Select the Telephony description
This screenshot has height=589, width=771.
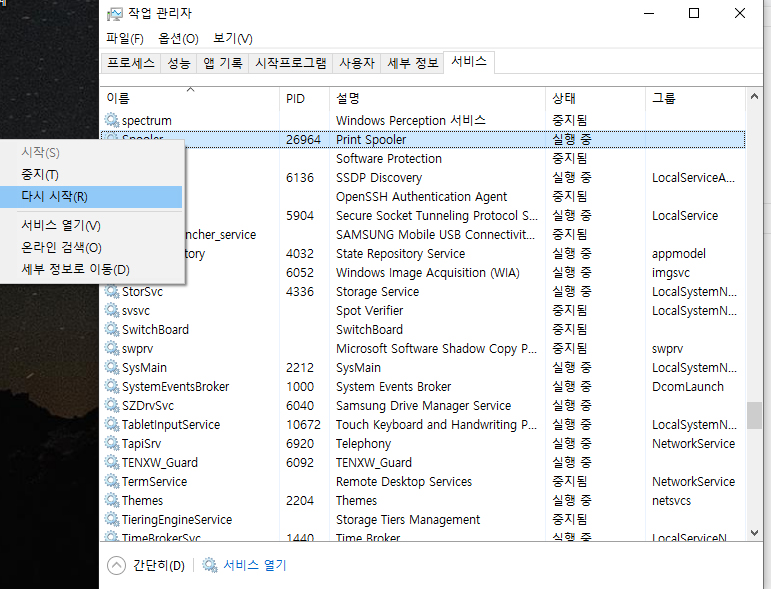click(x=363, y=443)
